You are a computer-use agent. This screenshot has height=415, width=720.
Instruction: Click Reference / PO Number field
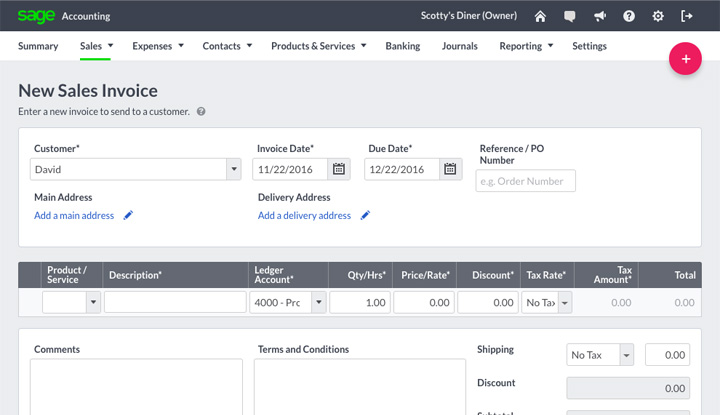pos(525,181)
